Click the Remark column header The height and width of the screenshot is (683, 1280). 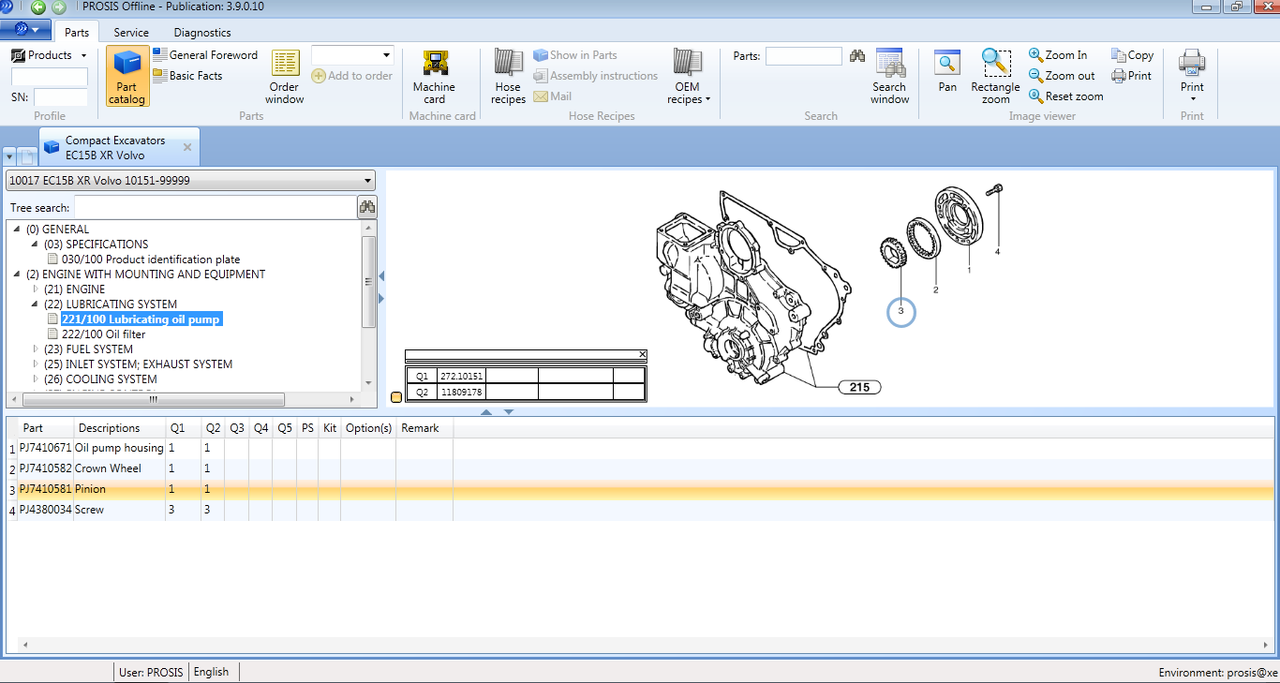point(424,428)
